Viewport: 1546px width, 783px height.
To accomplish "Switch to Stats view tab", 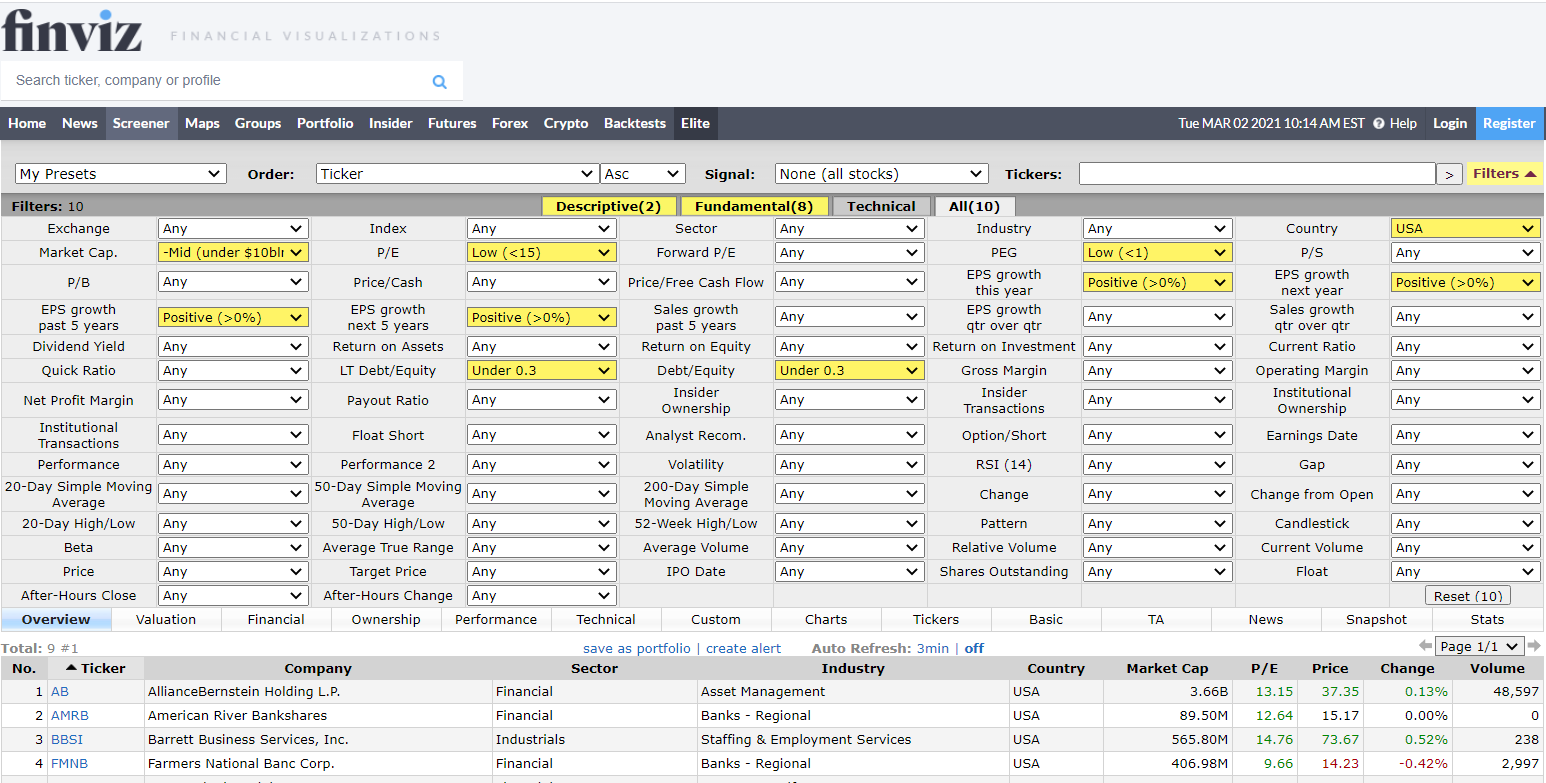I will tap(1487, 619).
